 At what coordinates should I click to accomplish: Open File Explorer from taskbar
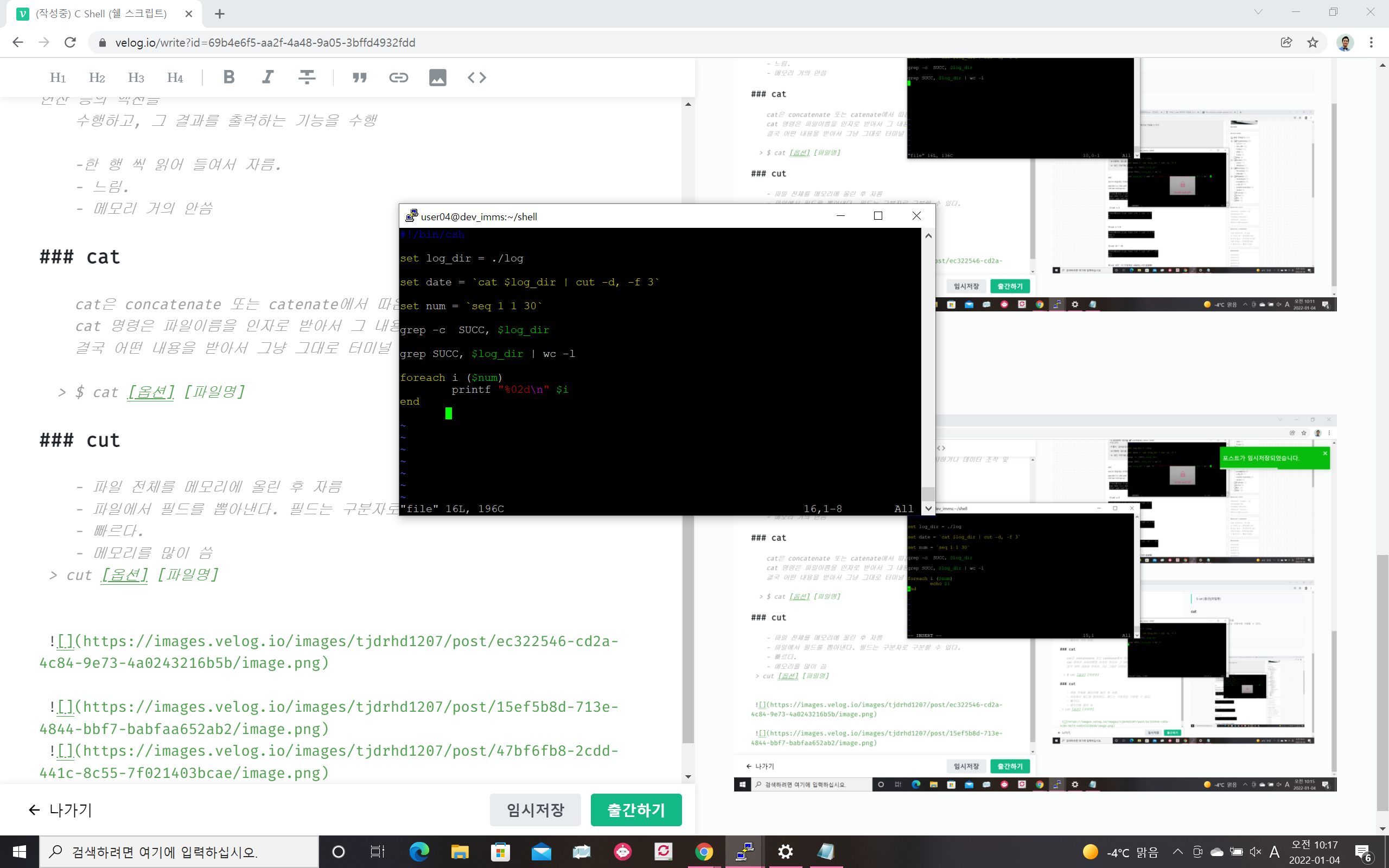pyautogui.click(x=460, y=852)
